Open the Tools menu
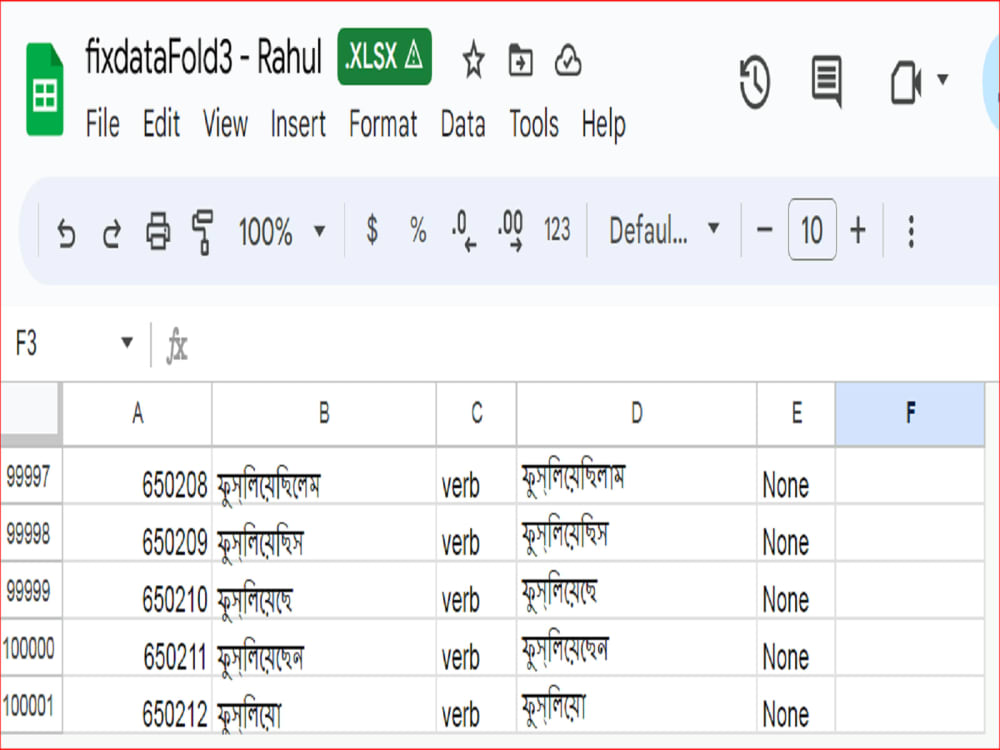Viewport: 1000px width, 750px height. tap(534, 123)
